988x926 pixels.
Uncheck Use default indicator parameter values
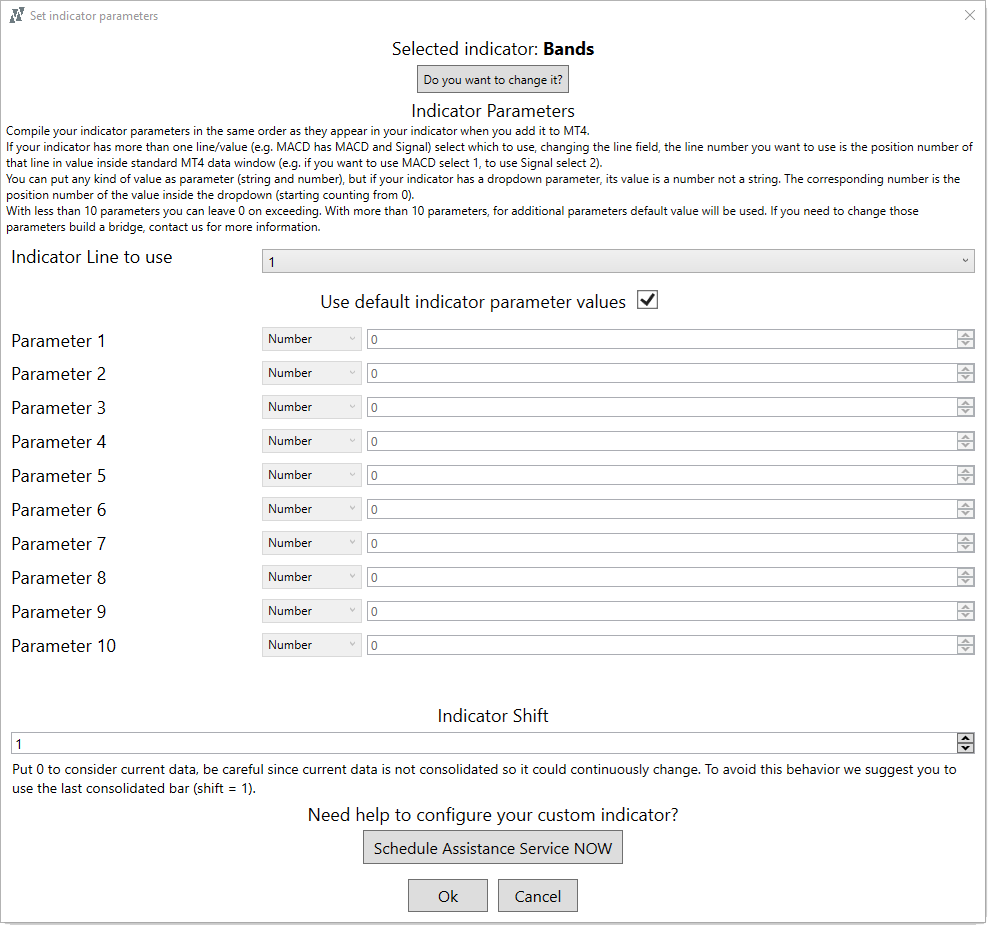point(647,300)
